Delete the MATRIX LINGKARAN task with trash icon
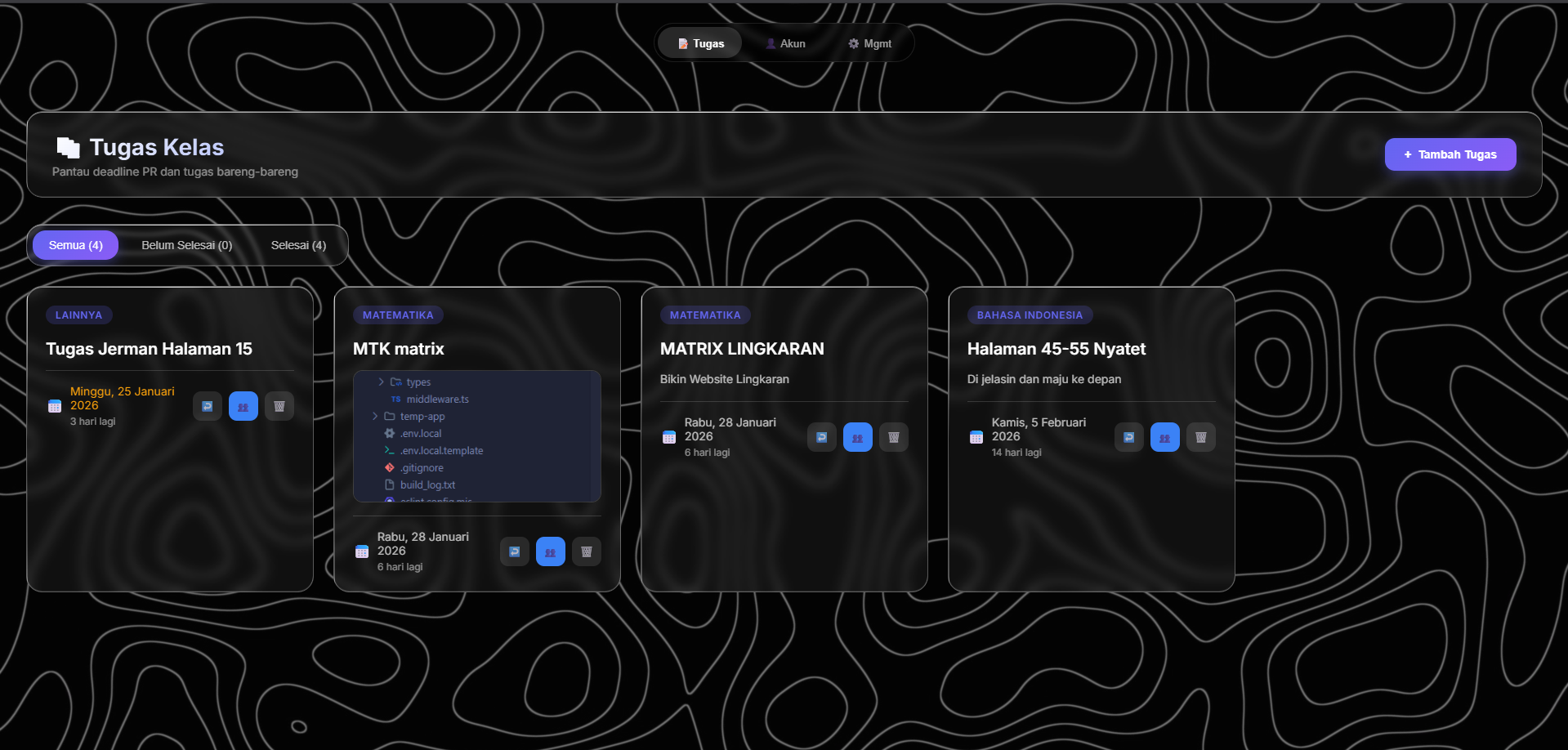Screen dimensions: 1568x750 pyautogui.click(x=894, y=437)
